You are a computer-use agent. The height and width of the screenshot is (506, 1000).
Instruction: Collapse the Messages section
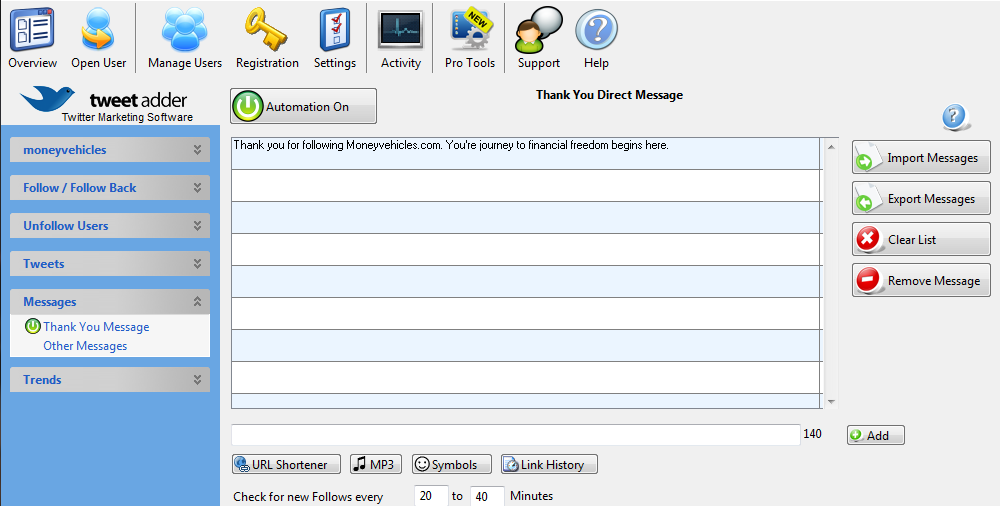(x=110, y=302)
